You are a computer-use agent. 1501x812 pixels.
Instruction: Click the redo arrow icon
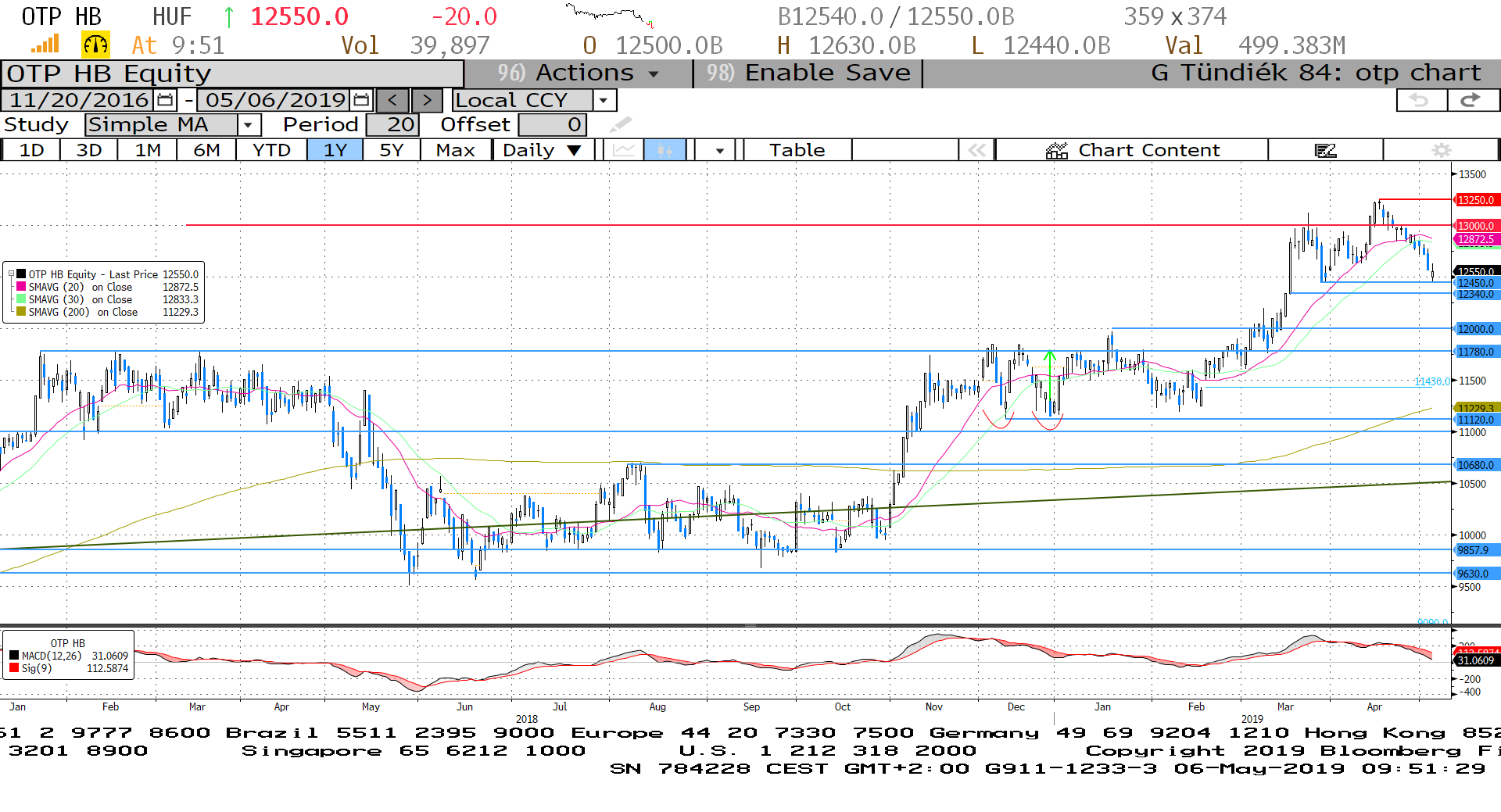point(1472,100)
